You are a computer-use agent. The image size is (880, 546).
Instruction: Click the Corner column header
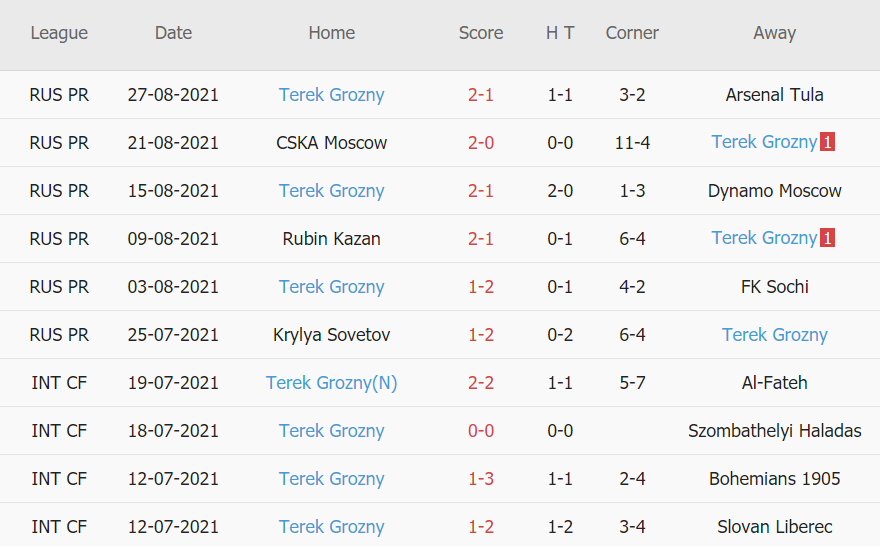point(632,33)
